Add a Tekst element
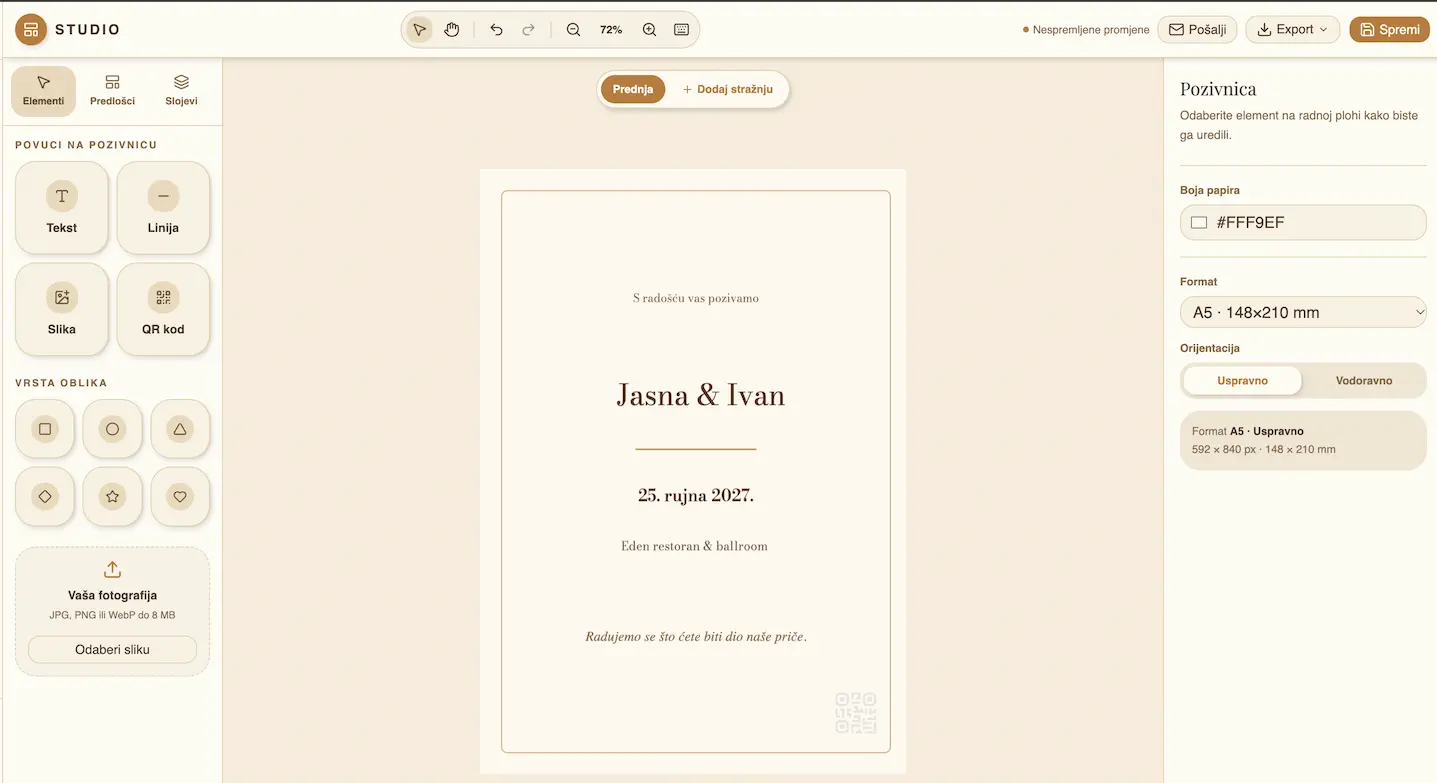Viewport: 1437px width, 783px height. pos(62,208)
